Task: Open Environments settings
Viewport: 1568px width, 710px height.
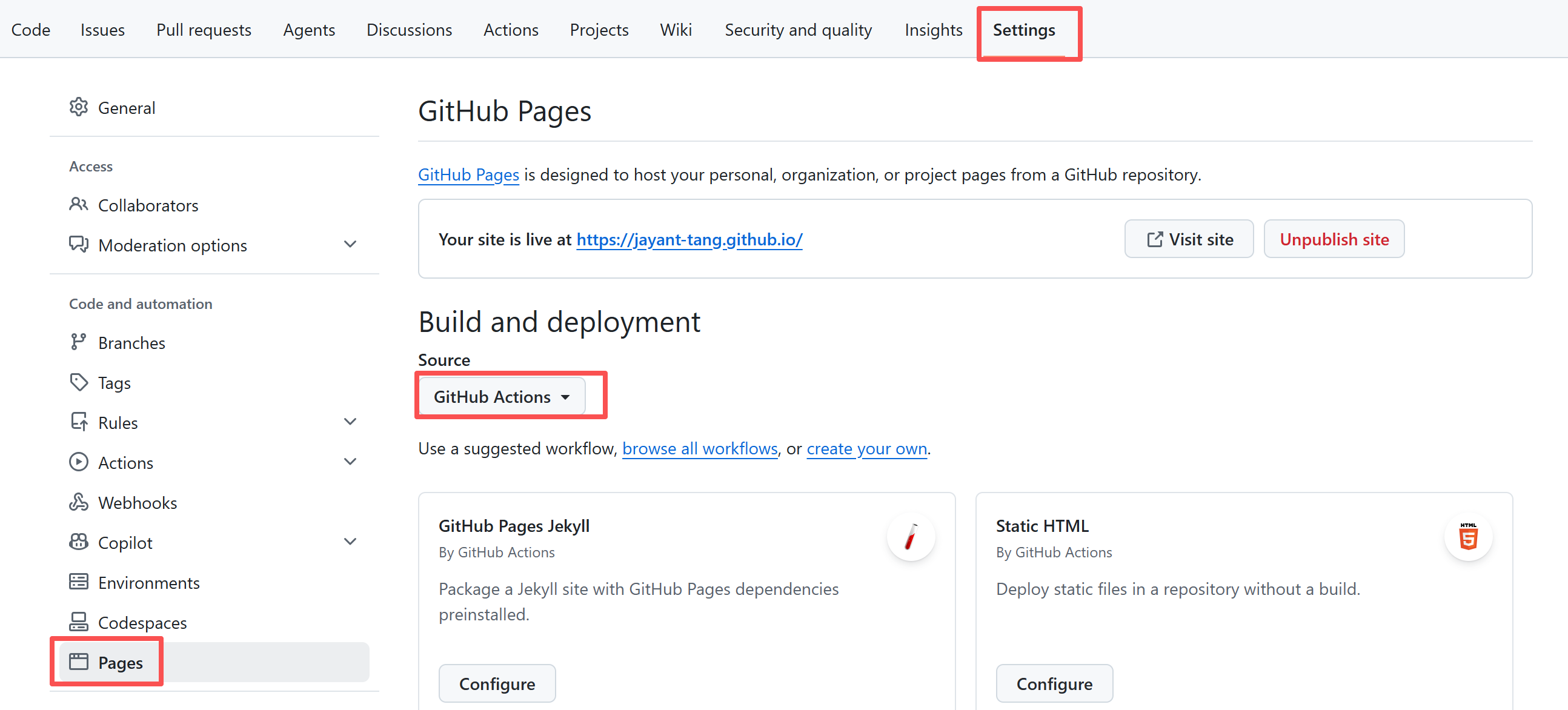Action: coord(214,582)
